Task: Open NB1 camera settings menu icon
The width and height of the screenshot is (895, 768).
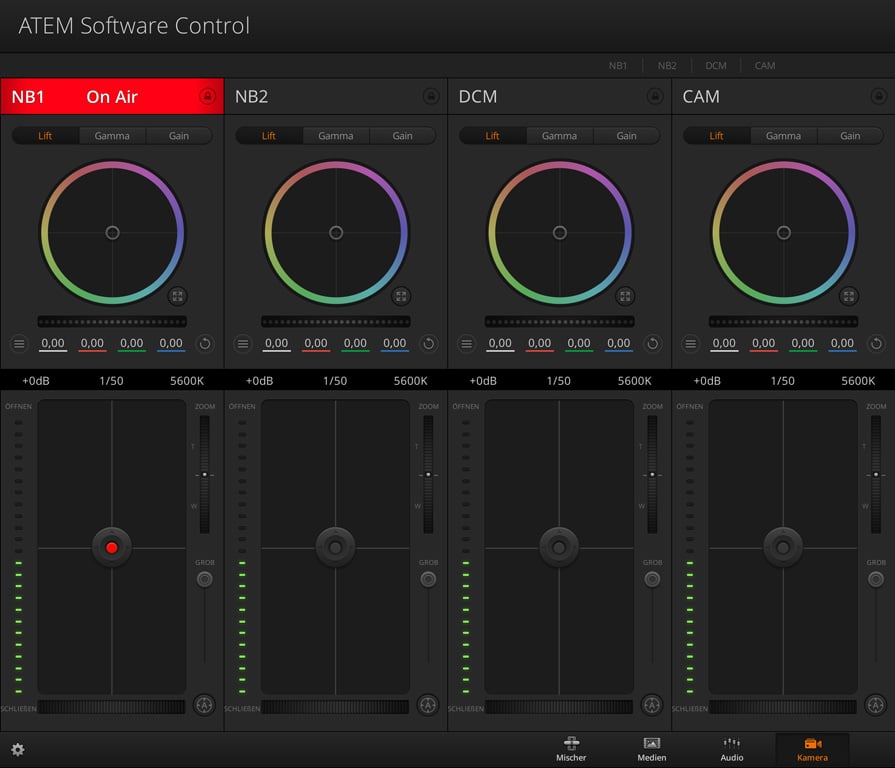Action: pos(19,343)
